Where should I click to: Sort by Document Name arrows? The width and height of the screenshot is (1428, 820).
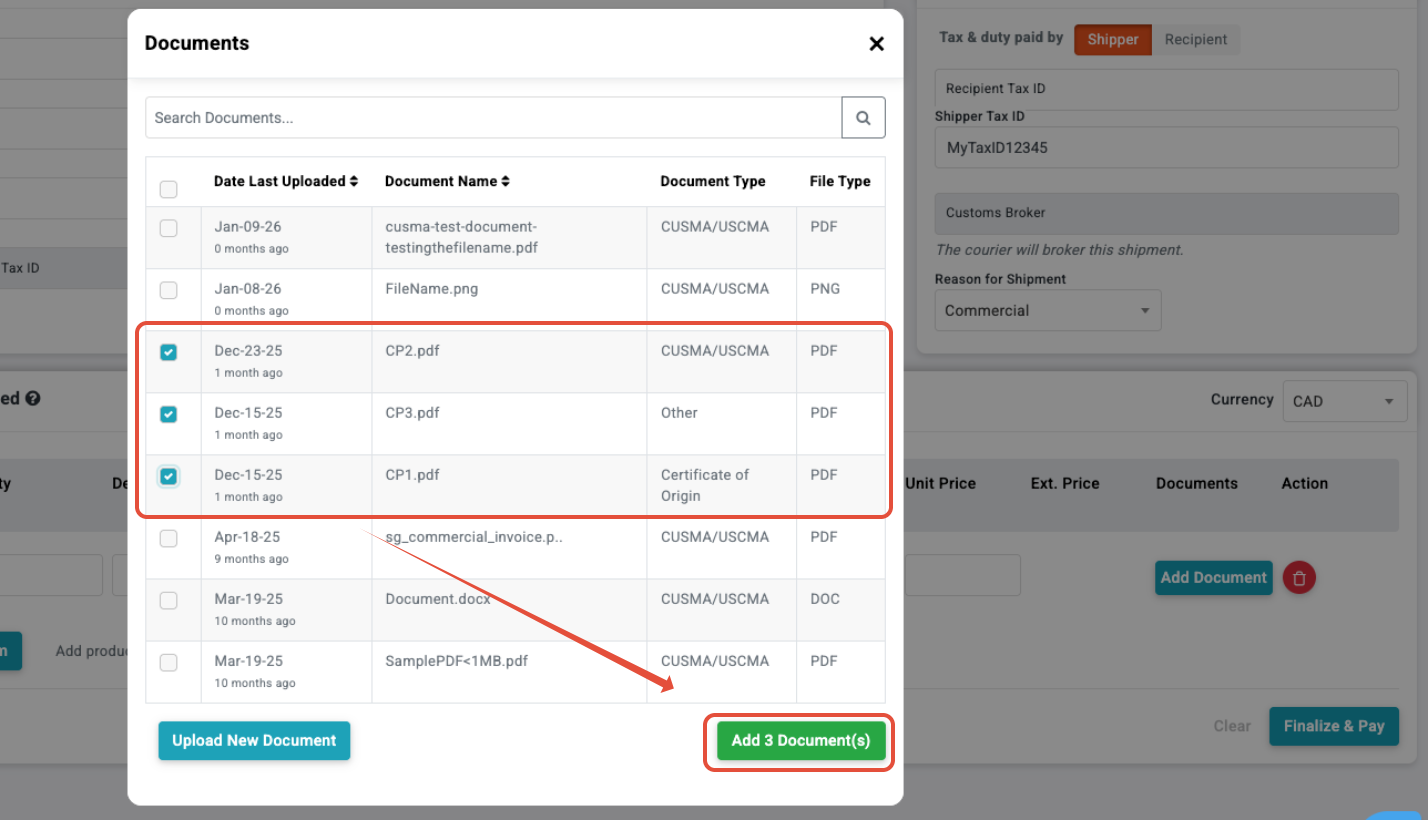[x=505, y=181]
